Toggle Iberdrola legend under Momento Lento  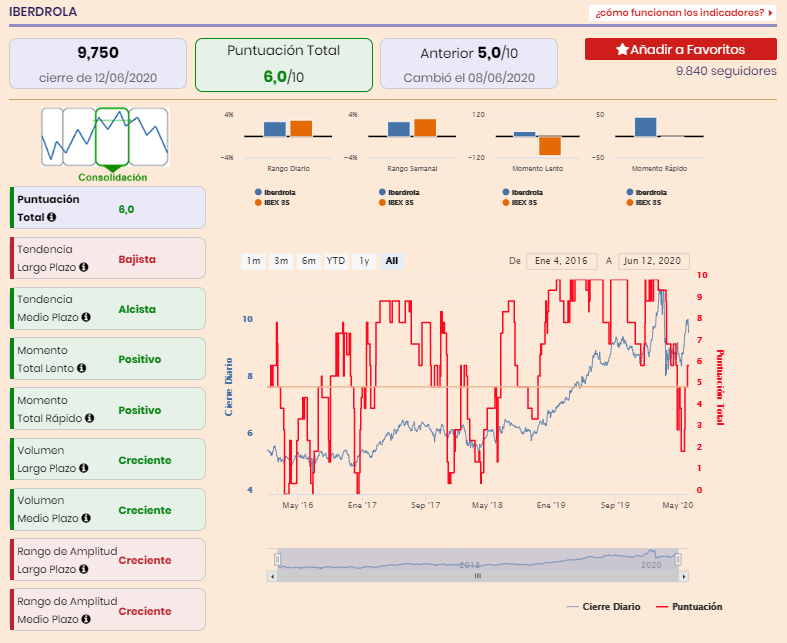[x=522, y=192]
